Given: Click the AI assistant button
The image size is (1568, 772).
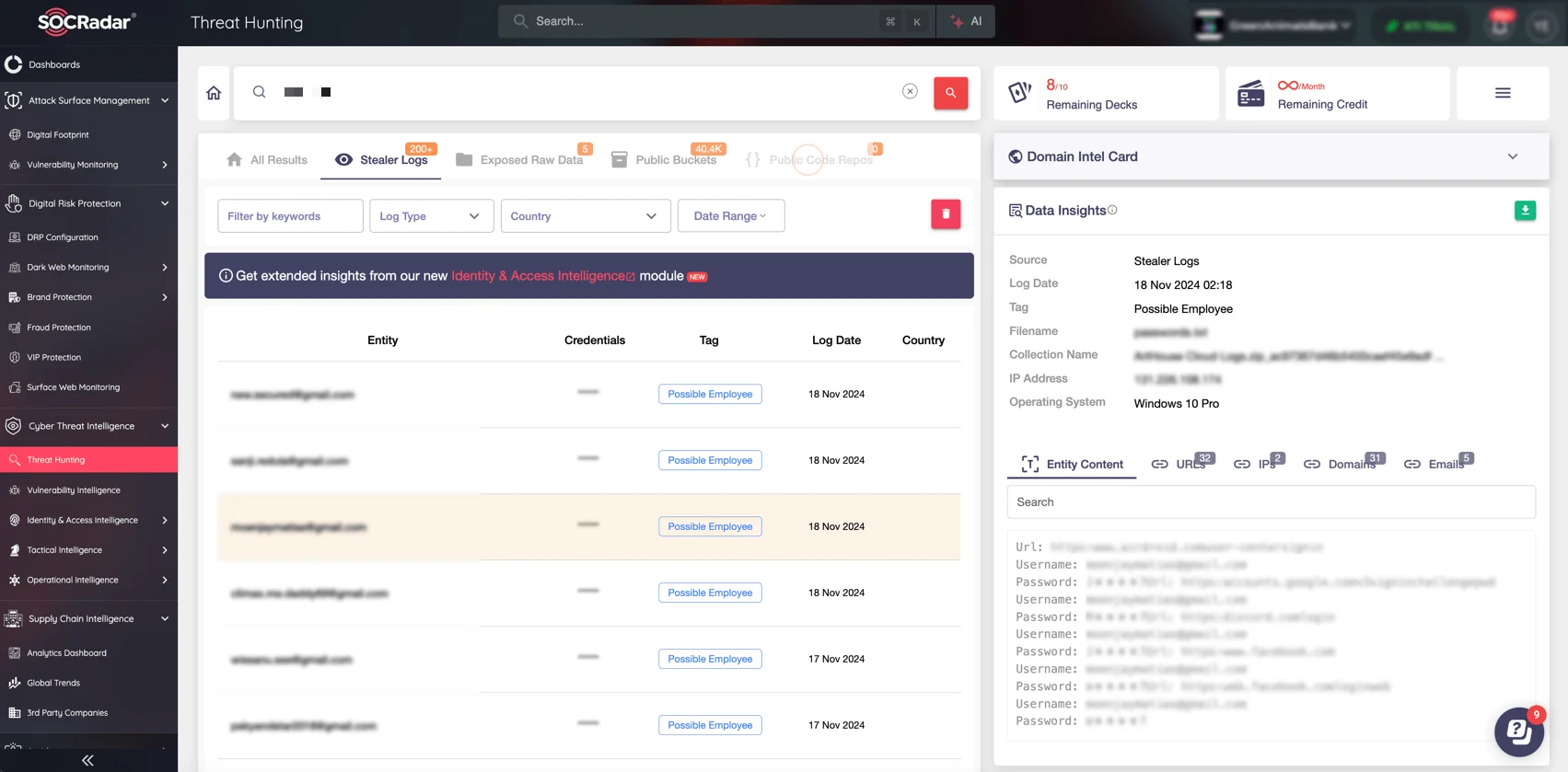Looking at the screenshot, I should [x=967, y=21].
